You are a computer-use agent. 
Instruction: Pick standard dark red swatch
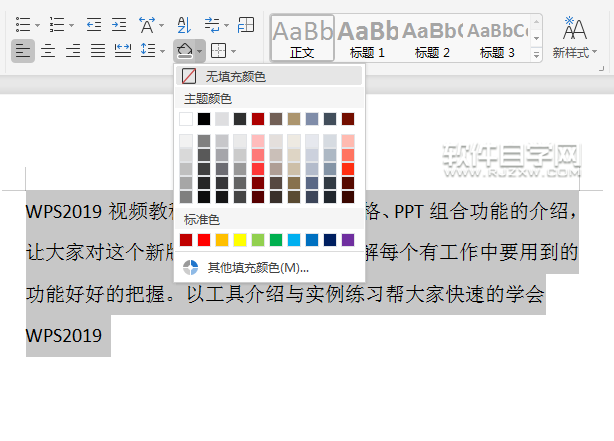186,240
